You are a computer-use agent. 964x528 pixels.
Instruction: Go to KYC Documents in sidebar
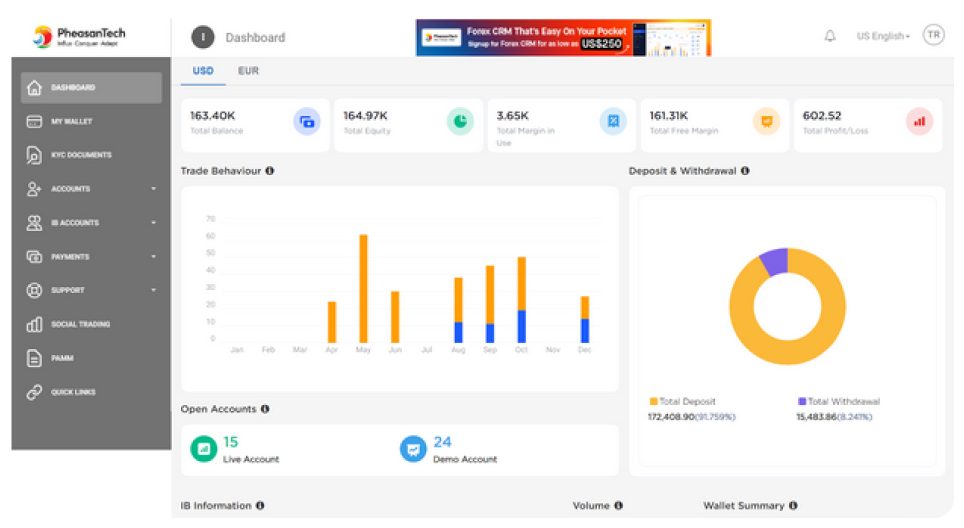click(x=81, y=155)
